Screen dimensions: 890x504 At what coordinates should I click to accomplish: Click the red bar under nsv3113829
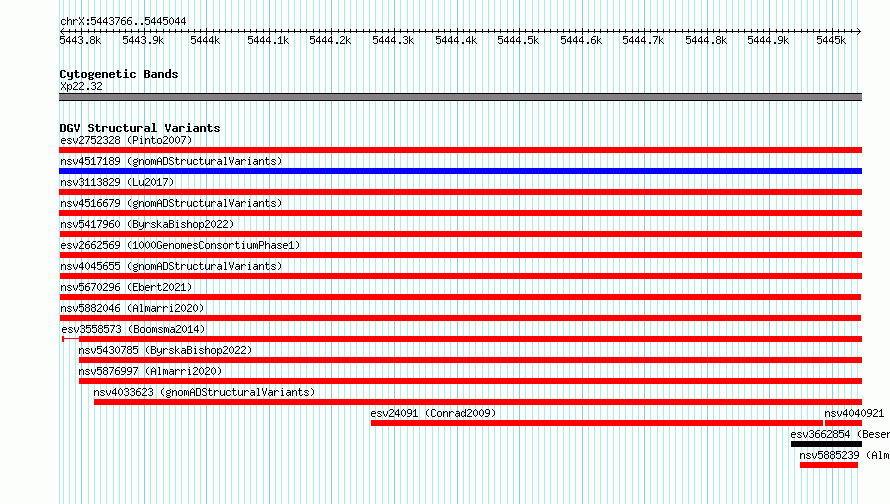[x=460, y=192]
